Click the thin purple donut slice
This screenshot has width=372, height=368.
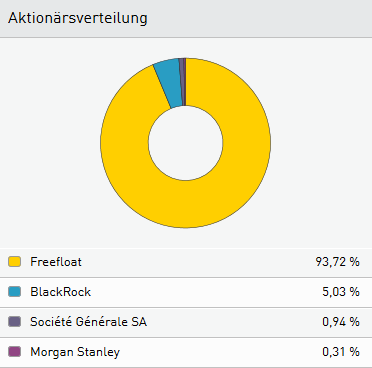click(183, 82)
